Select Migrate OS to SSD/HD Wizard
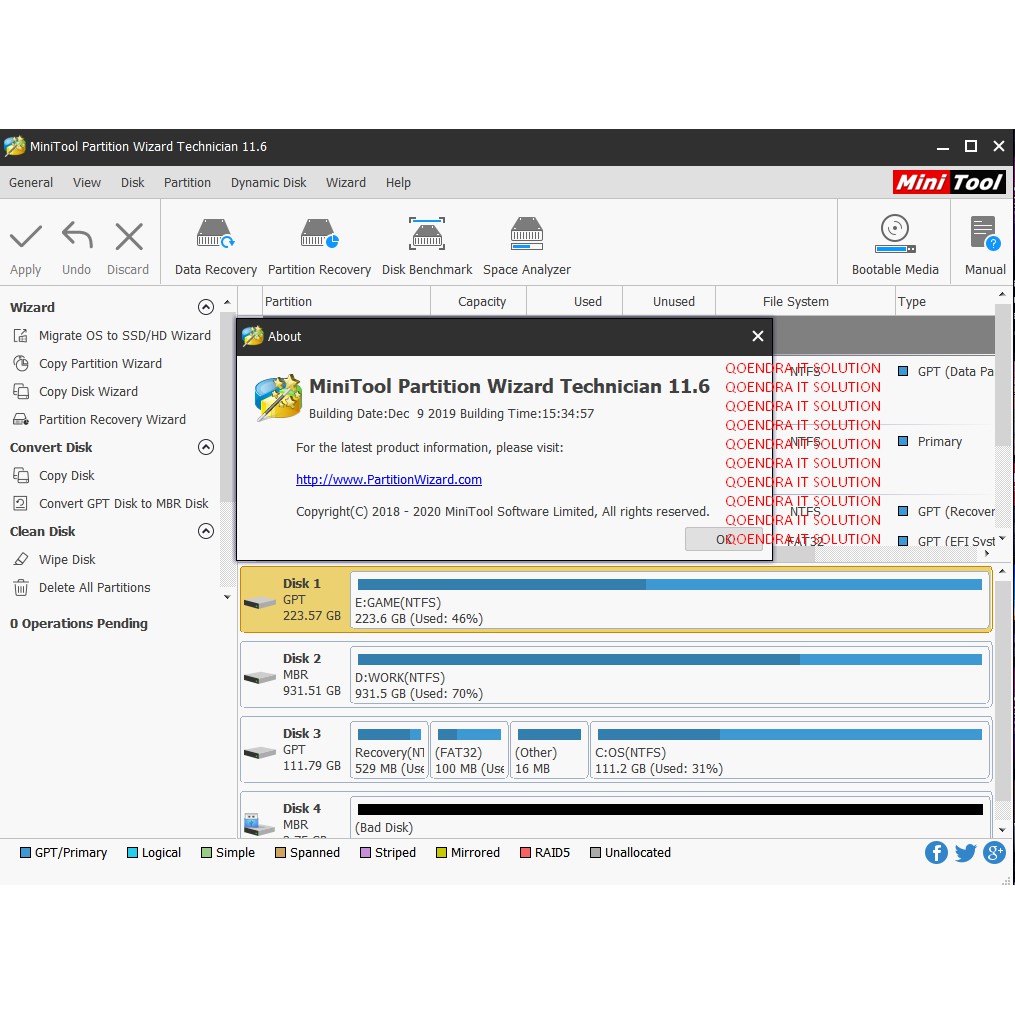 pyautogui.click(x=124, y=336)
